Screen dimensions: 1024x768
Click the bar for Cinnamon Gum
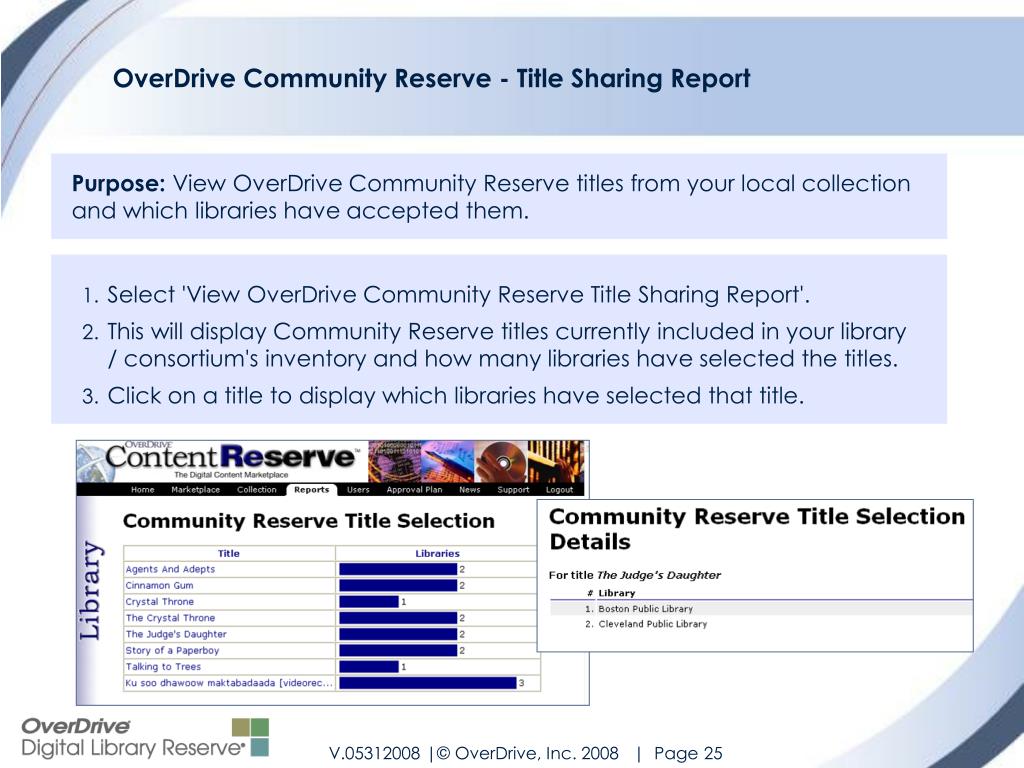click(x=398, y=586)
